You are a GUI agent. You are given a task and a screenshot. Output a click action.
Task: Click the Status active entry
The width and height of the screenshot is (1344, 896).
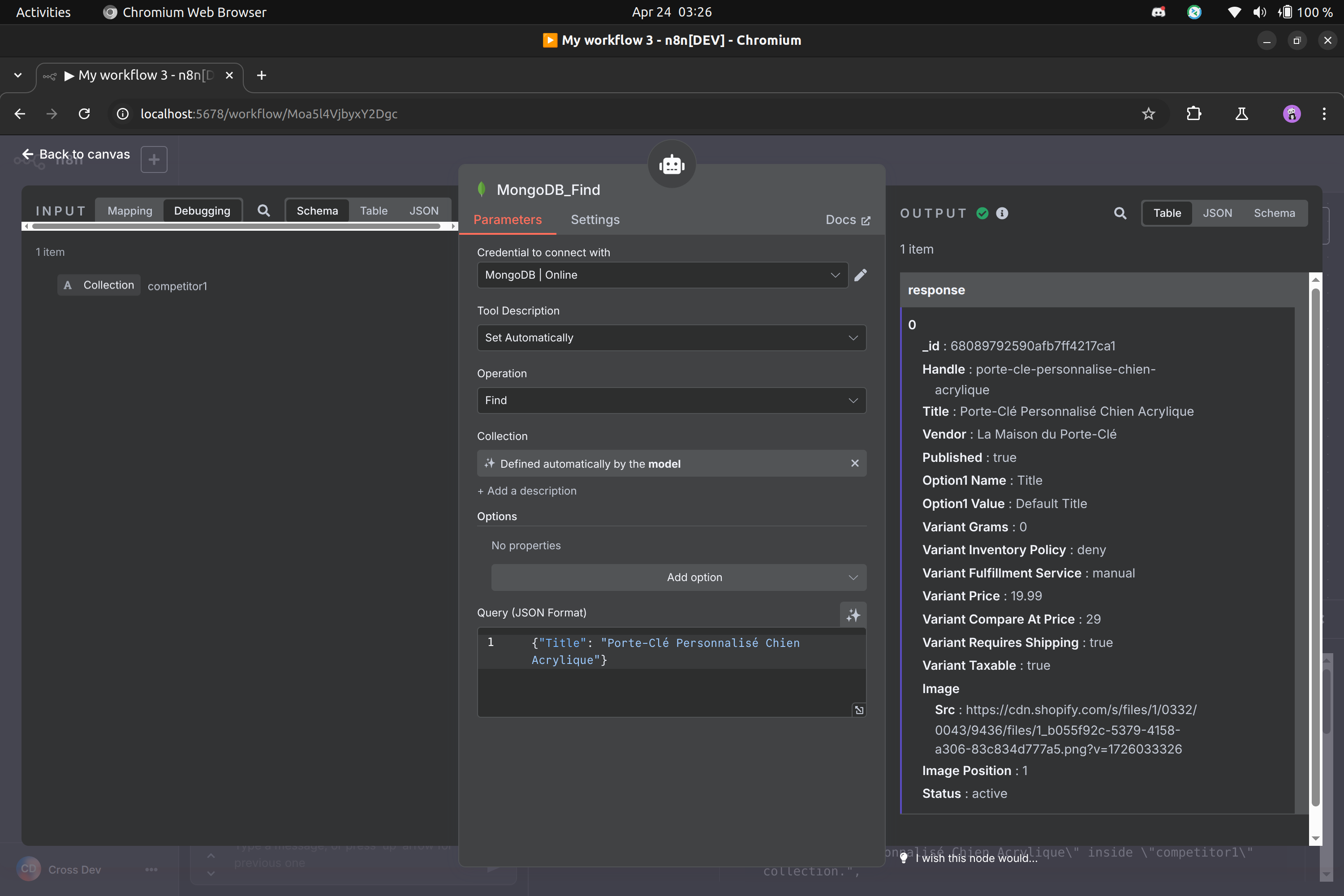tap(965, 793)
